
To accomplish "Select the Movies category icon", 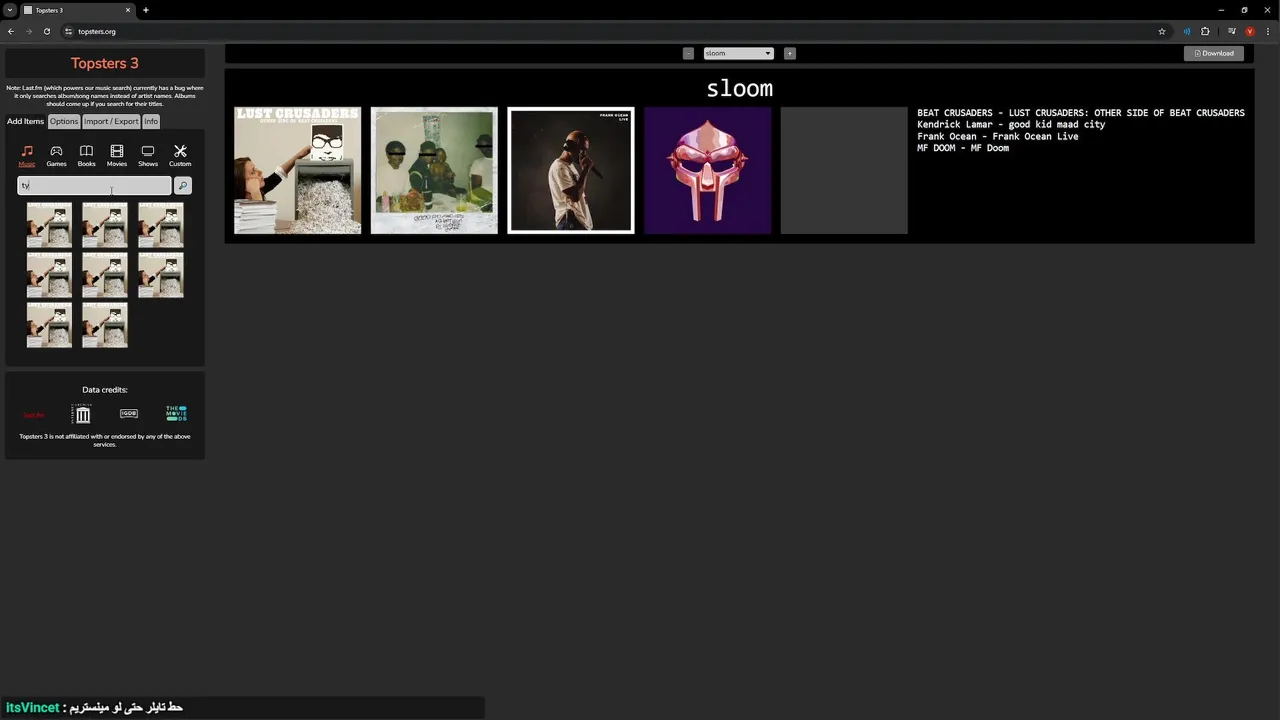I will click(x=117, y=155).
